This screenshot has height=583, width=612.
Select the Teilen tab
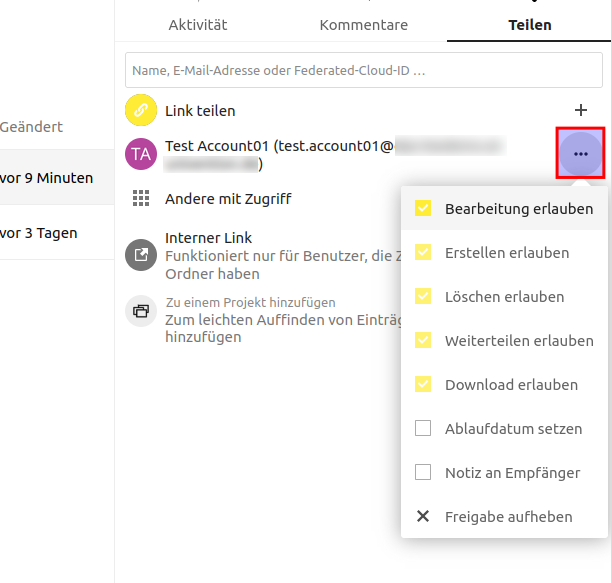pyautogui.click(x=530, y=25)
